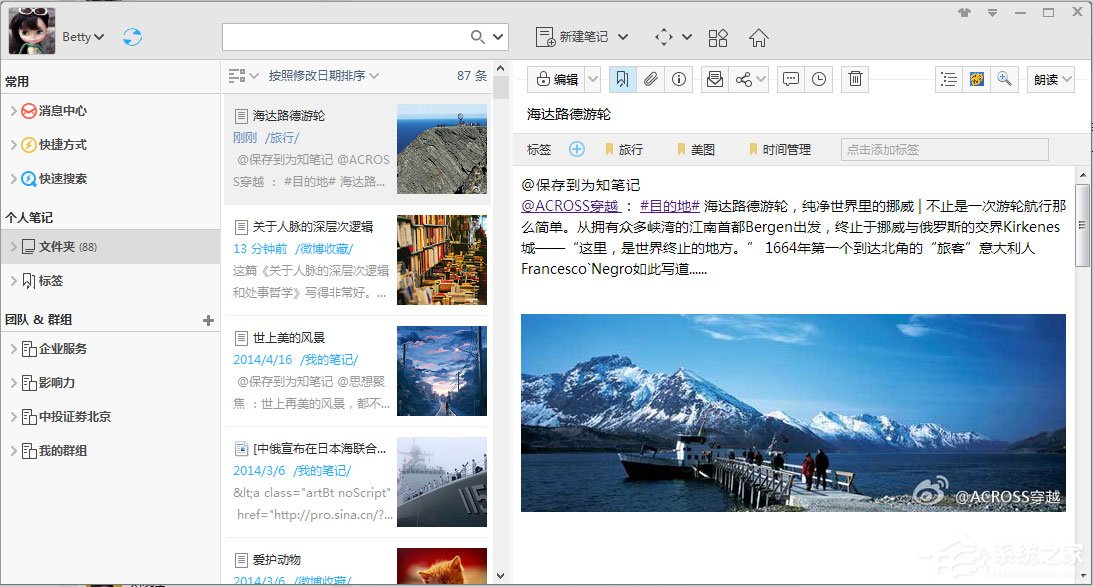
Task: Open note info via the ⓘ icon
Action: coord(679,79)
